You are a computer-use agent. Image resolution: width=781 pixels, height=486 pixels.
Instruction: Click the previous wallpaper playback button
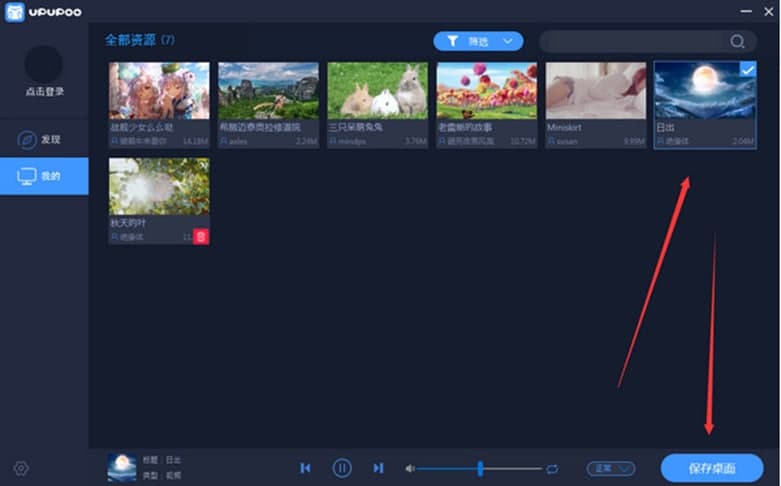point(305,468)
